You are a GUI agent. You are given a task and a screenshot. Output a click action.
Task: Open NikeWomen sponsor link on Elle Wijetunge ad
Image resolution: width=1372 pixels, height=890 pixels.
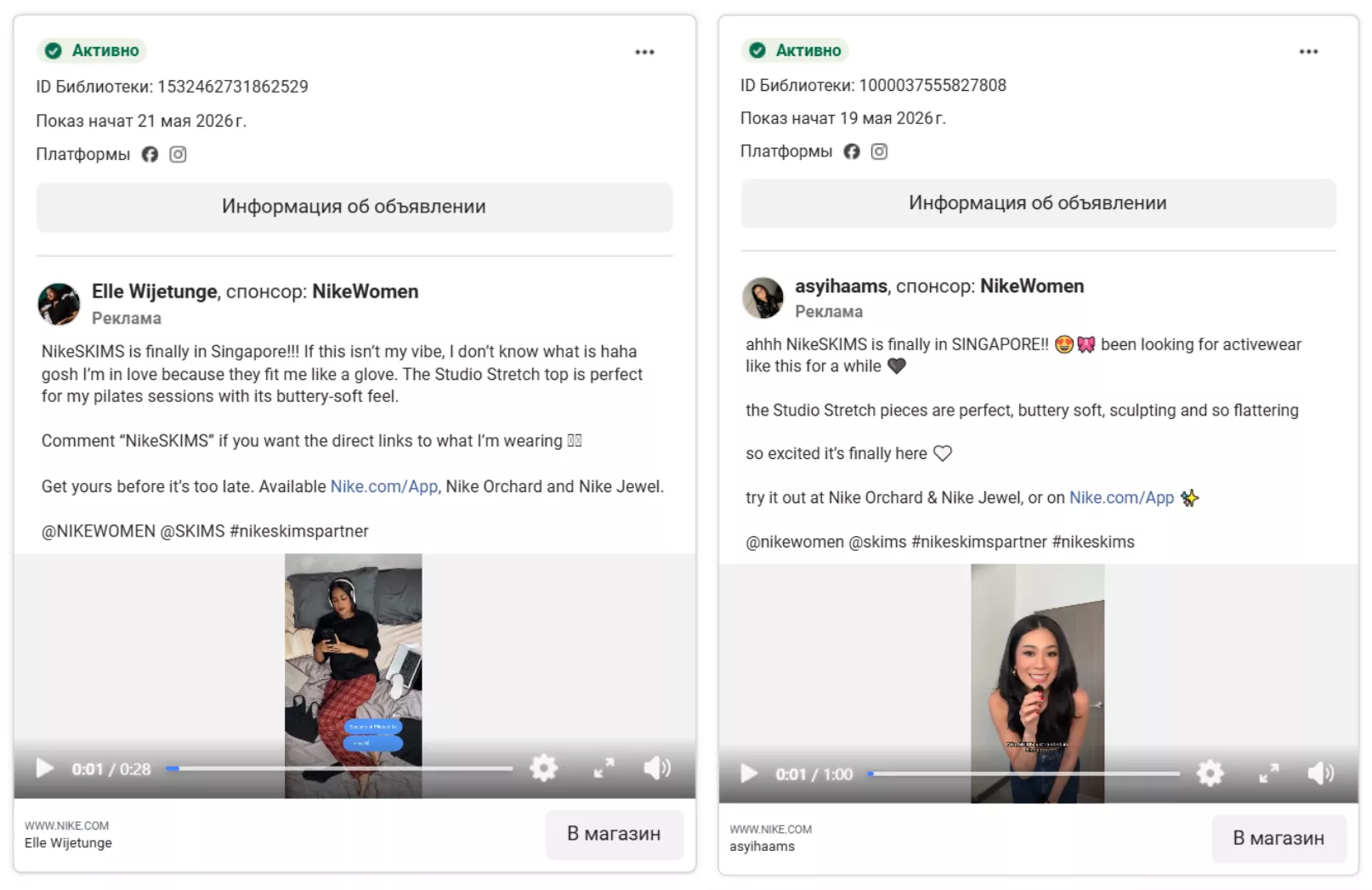coord(366,292)
